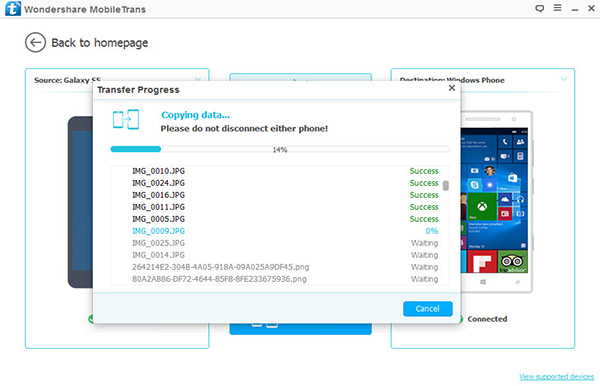Image resolution: width=600 pixels, height=386 pixels.
Task: Select IMG_0016.JPG row
Action: pos(280,195)
